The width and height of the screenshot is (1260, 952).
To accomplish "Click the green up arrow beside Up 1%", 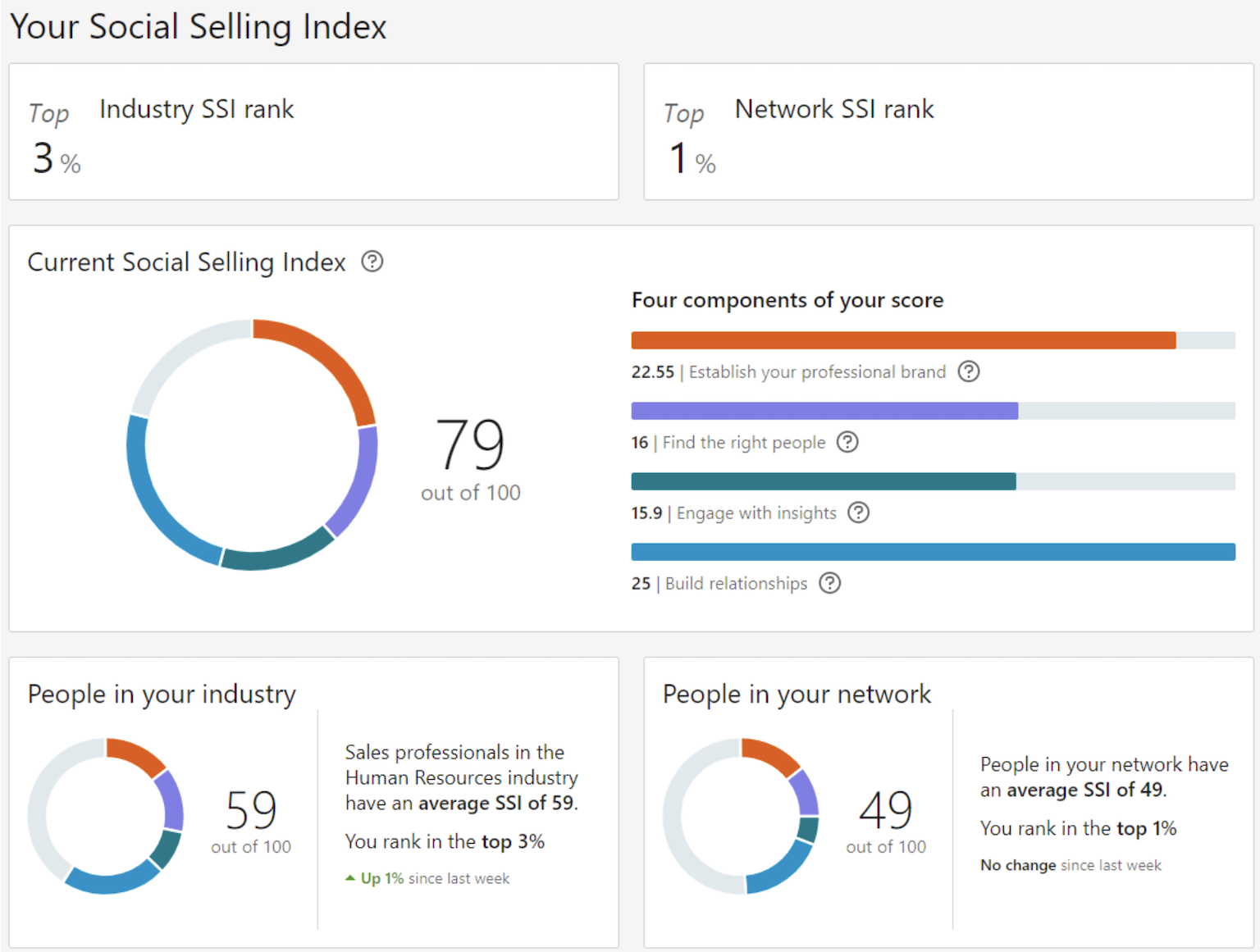I will [x=351, y=877].
